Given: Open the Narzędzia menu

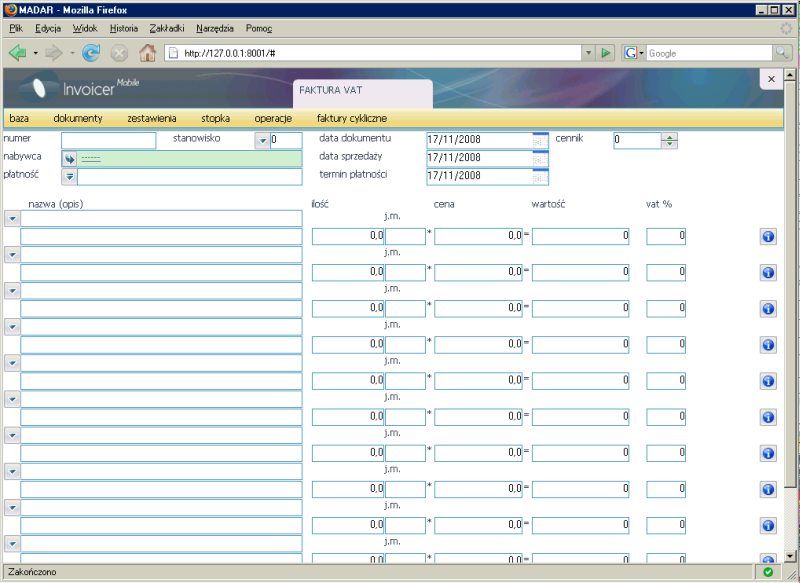Looking at the screenshot, I should (215, 29).
